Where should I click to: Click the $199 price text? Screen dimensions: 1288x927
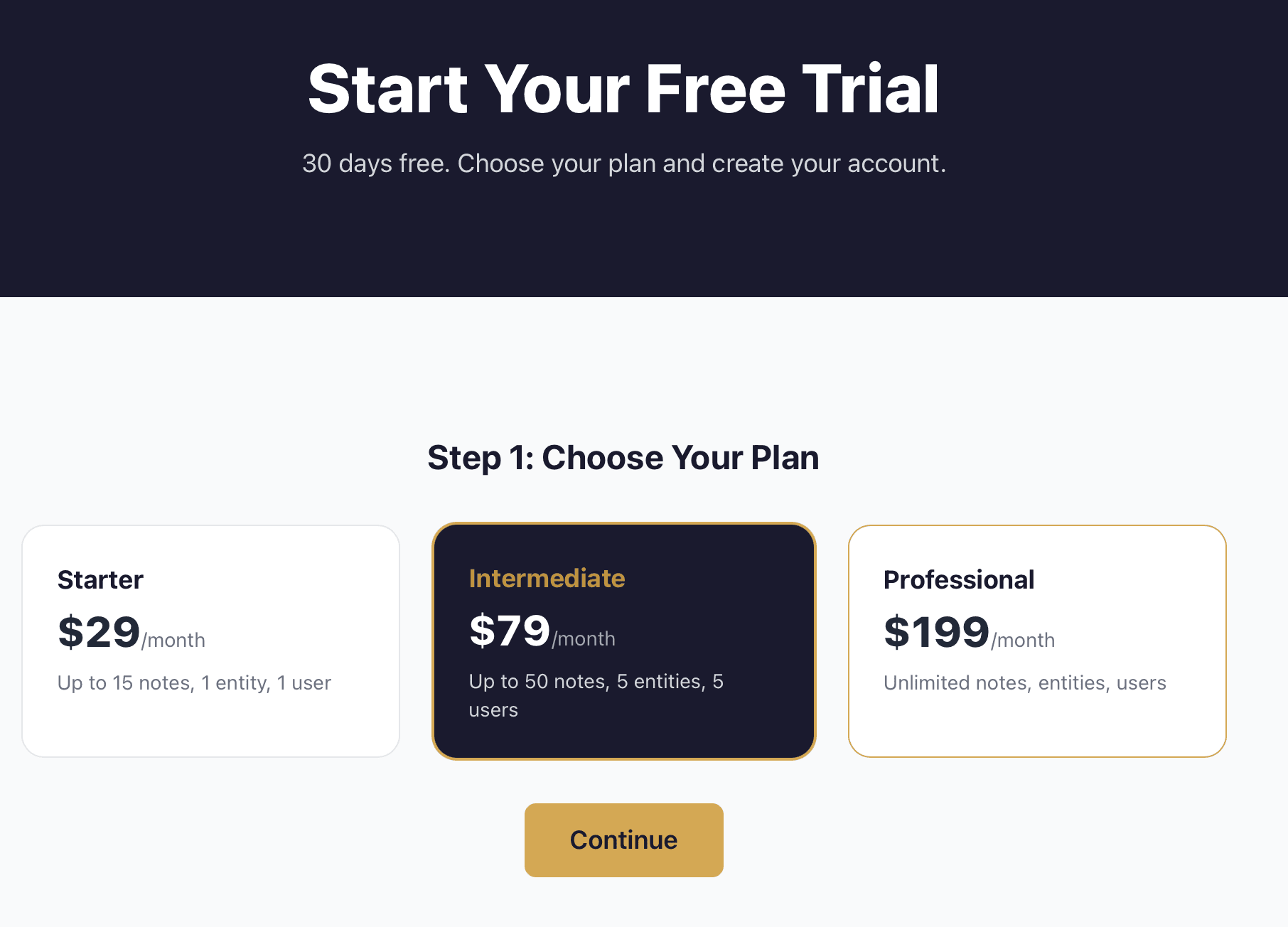936,632
